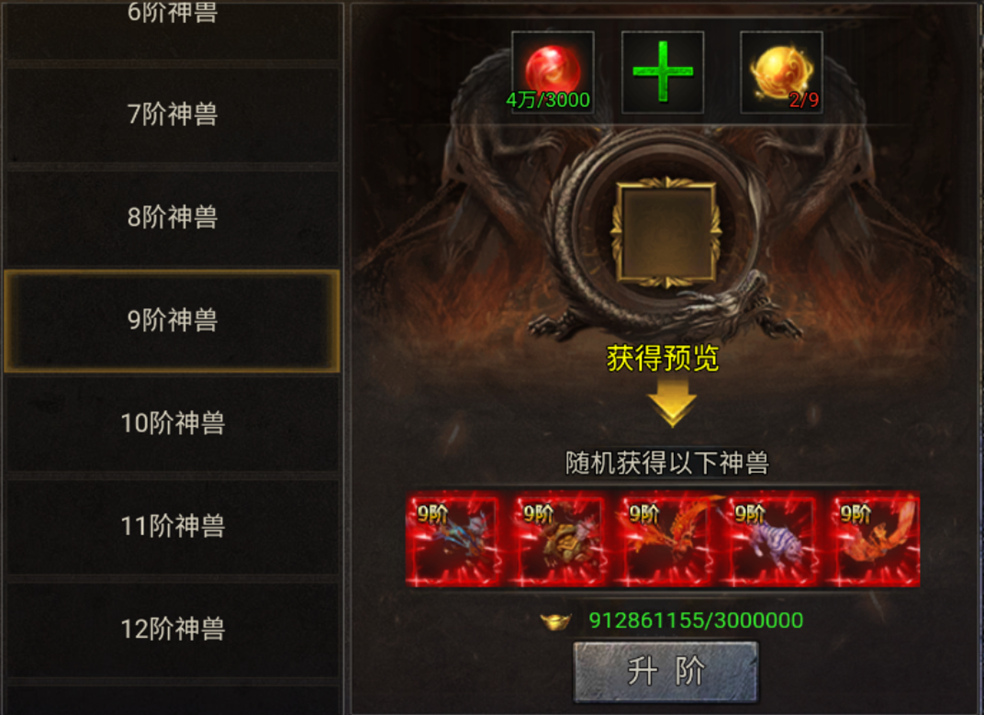The height and width of the screenshot is (715, 984).
Task: Click the green plus add slot
Action: point(663,72)
